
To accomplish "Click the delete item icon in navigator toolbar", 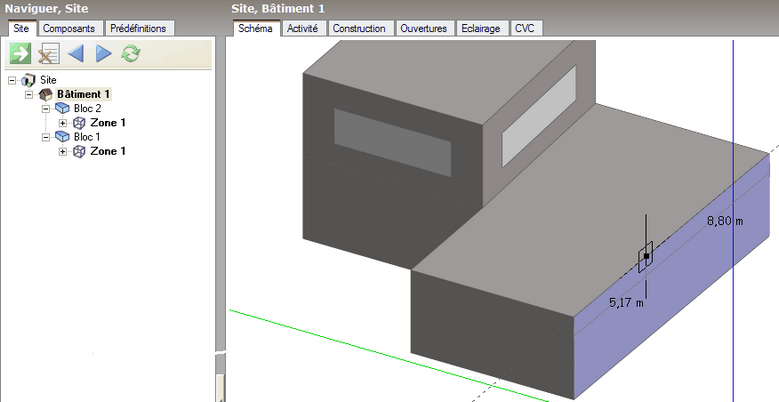I will pyautogui.click(x=48, y=54).
